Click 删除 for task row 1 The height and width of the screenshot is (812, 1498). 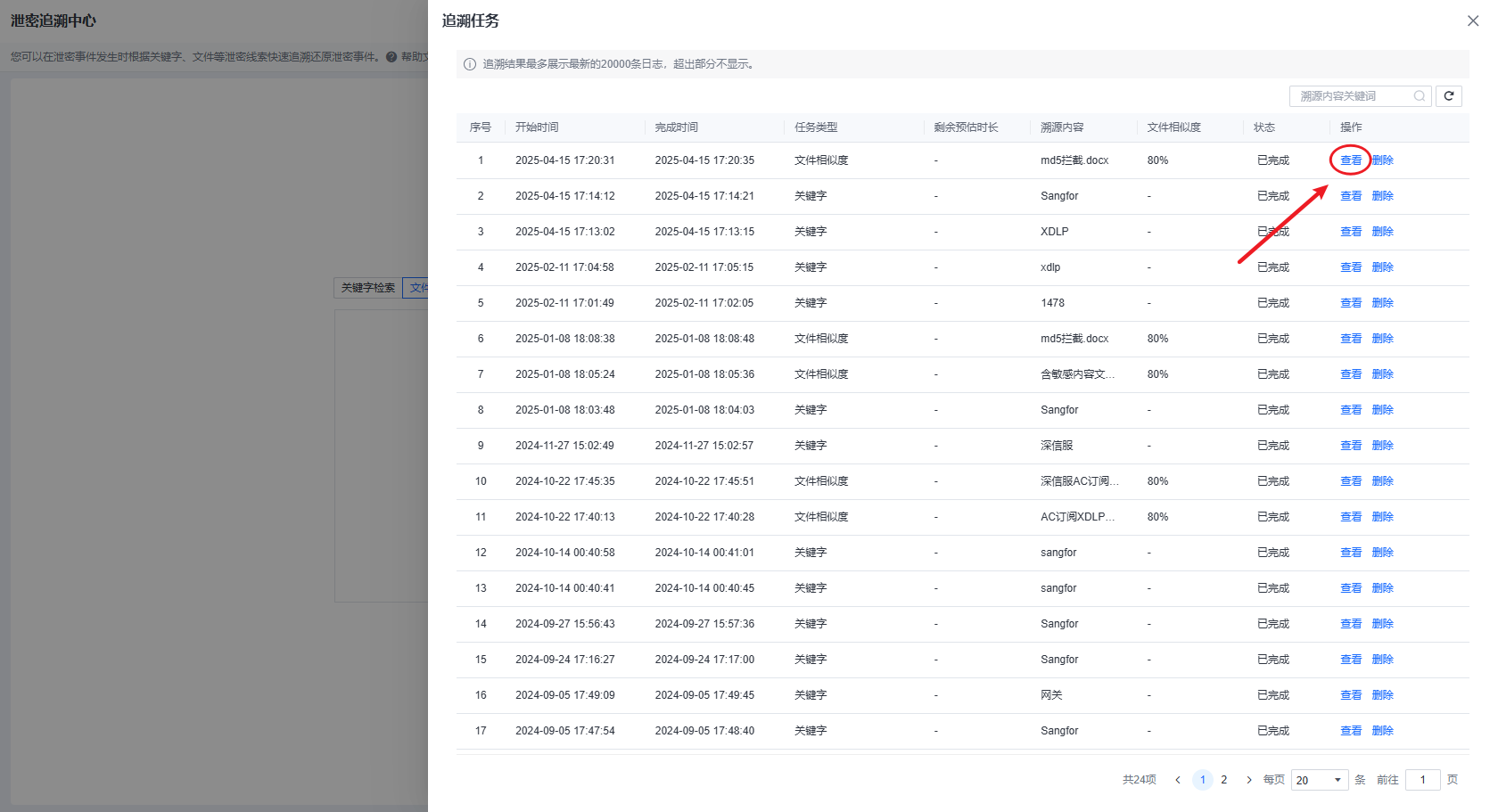[x=1382, y=160]
